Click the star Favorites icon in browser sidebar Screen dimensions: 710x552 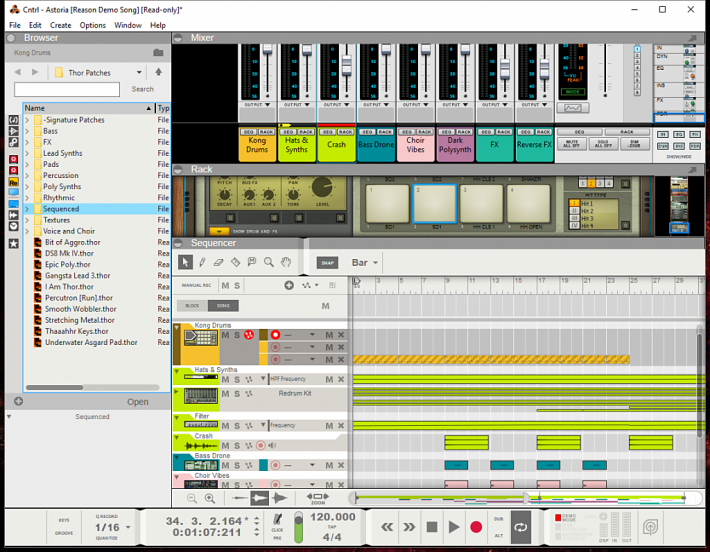coord(14,244)
